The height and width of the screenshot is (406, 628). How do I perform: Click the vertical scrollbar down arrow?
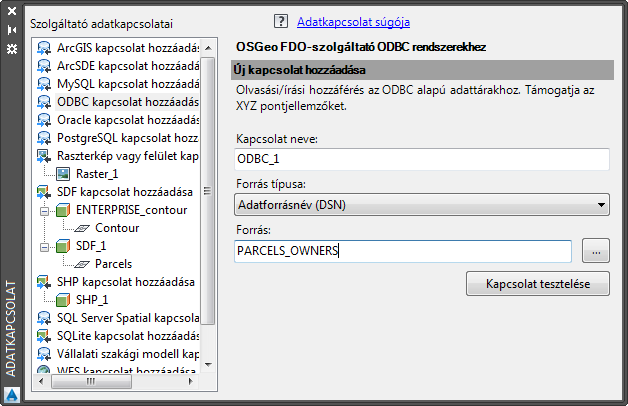tap(208, 364)
